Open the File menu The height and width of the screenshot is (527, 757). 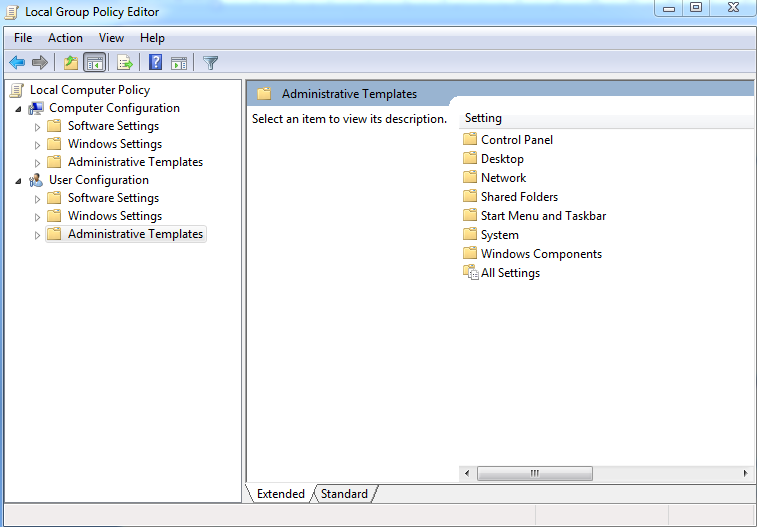point(23,38)
